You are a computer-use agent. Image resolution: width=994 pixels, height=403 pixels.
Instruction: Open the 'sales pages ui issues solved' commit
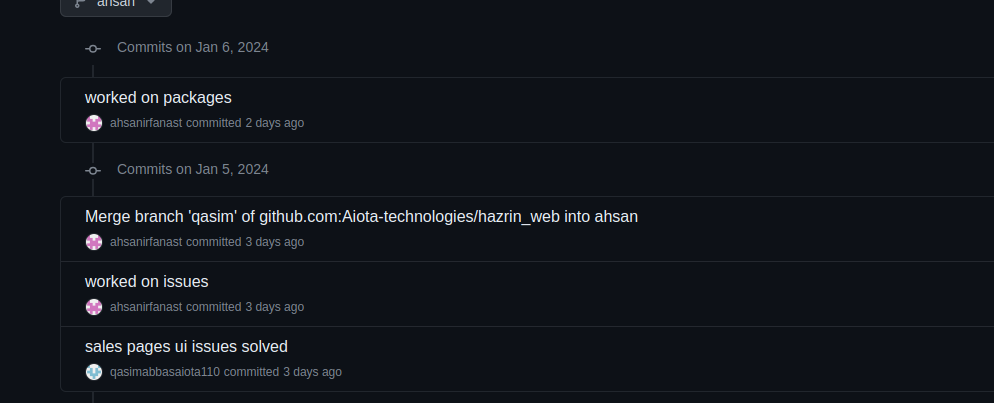186,347
